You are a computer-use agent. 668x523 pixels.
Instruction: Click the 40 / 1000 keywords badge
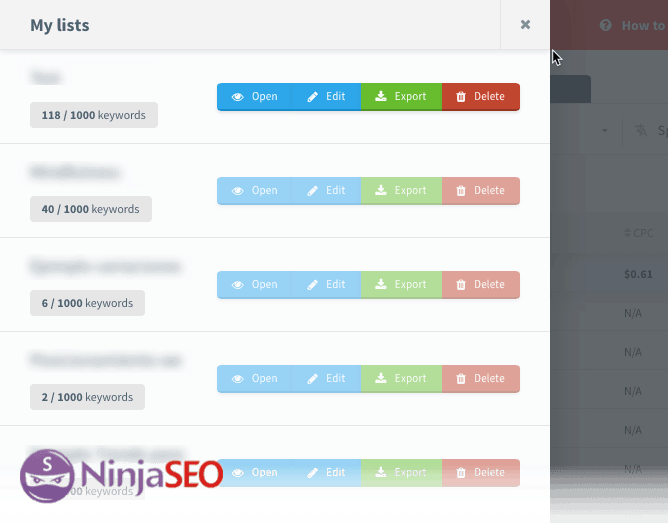pyautogui.click(x=91, y=209)
